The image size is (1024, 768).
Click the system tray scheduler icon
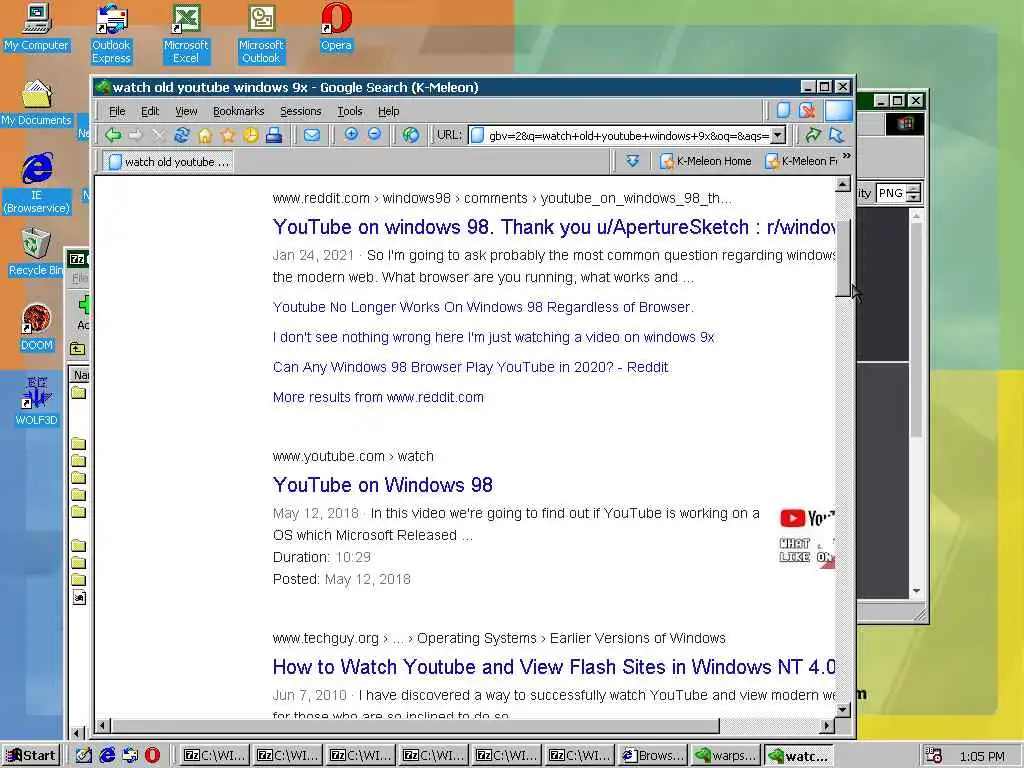pyautogui.click(x=934, y=756)
